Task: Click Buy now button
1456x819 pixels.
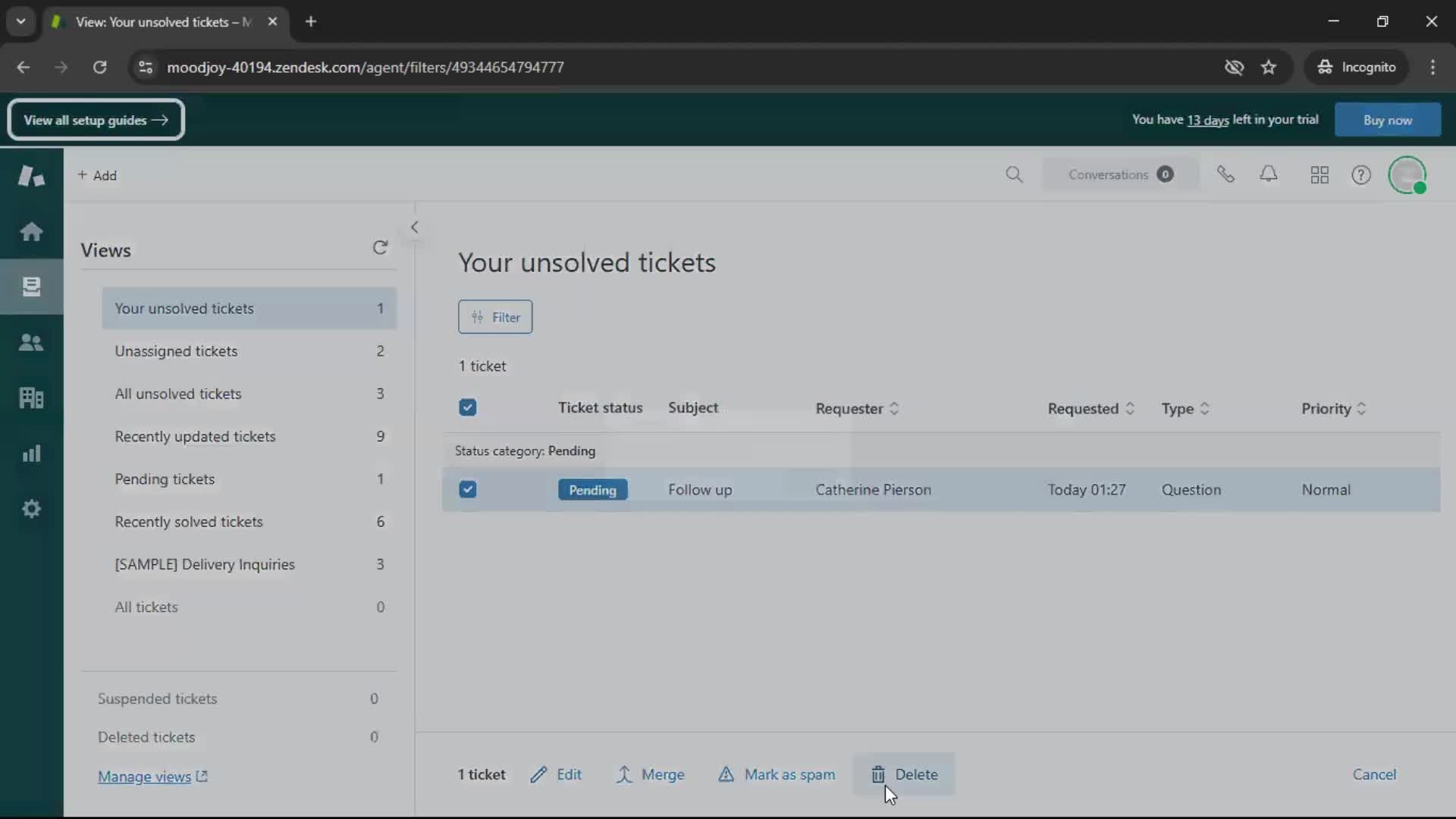Action: tap(1387, 120)
